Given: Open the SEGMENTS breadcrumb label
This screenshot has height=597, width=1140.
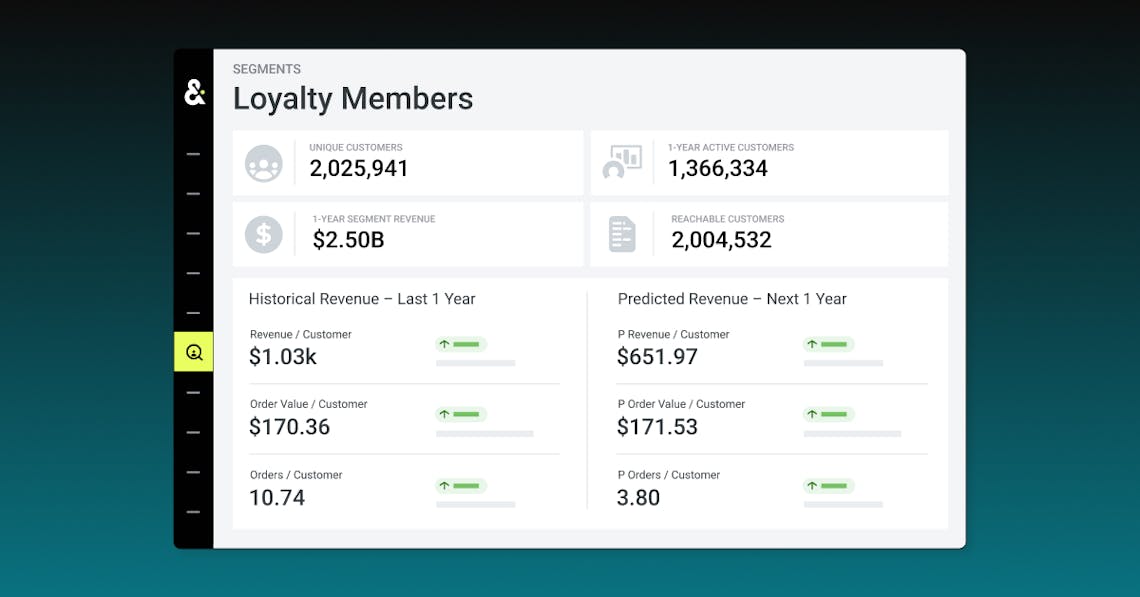Looking at the screenshot, I should pos(267,68).
